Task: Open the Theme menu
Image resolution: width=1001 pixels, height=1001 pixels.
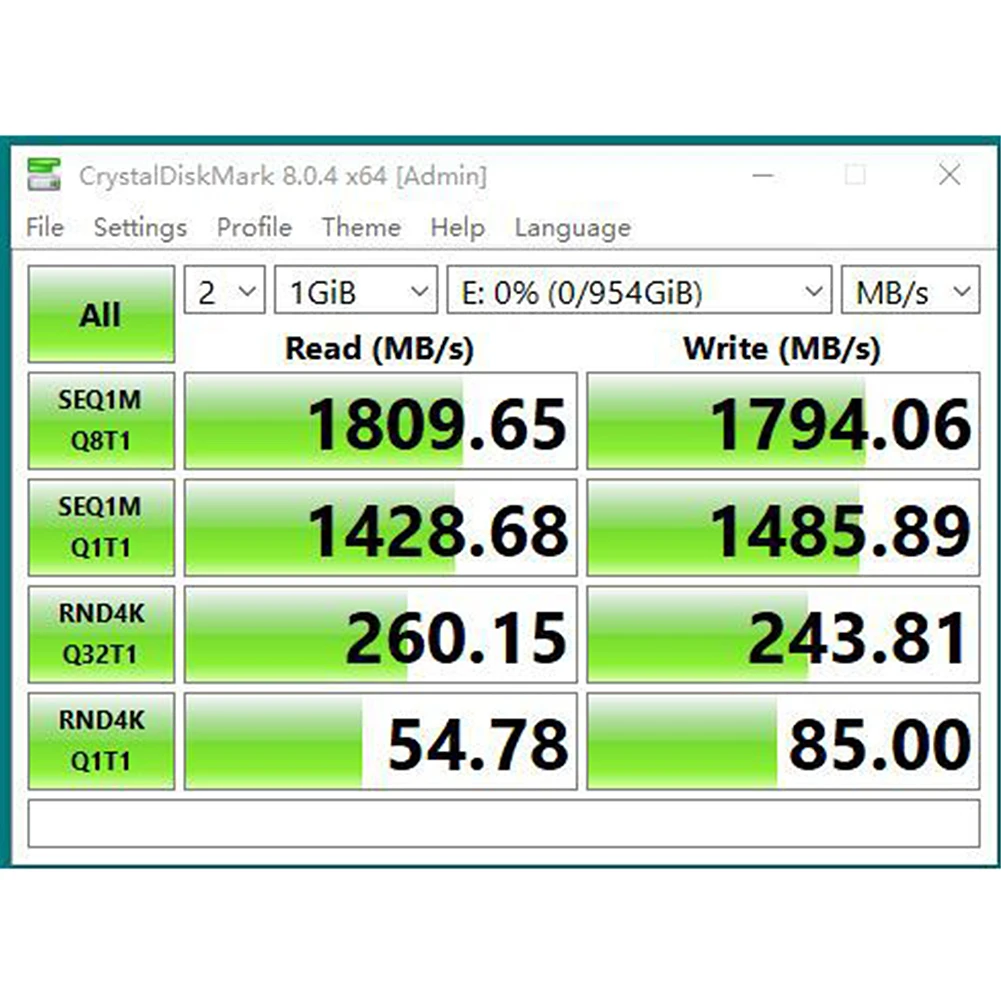Action: coord(361,227)
